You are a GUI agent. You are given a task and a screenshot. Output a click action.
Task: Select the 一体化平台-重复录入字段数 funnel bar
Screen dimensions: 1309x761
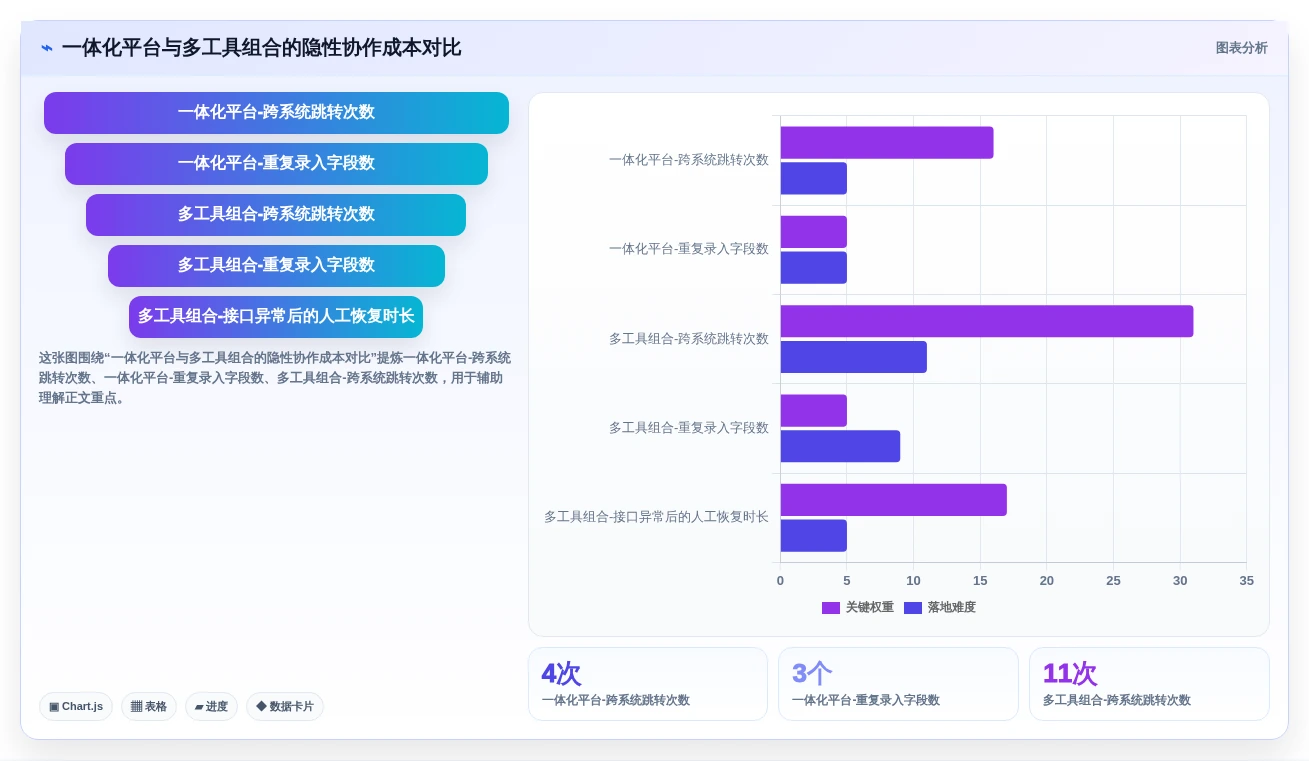276,164
